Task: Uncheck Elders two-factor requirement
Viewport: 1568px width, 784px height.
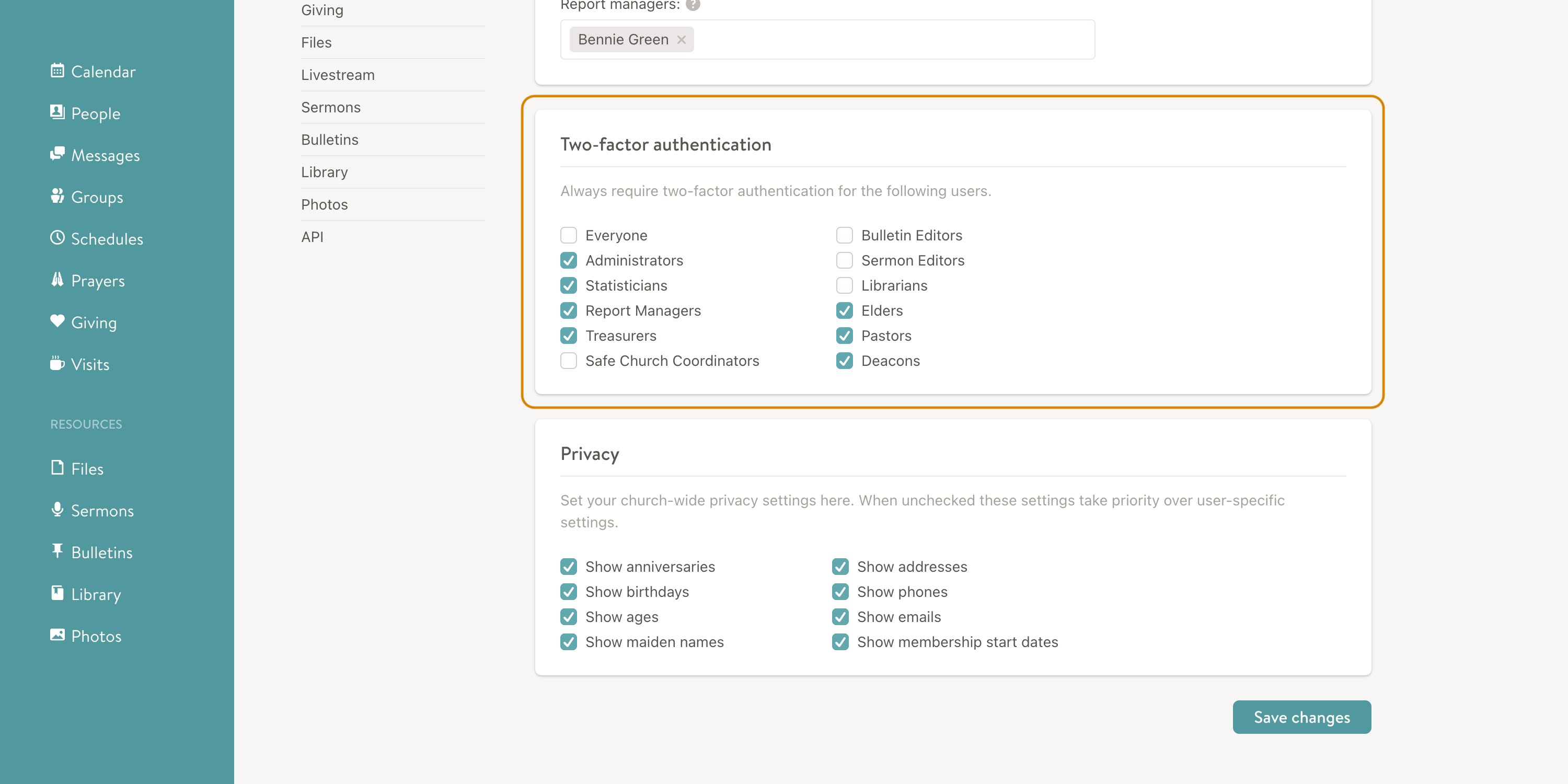Action: (x=844, y=310)
